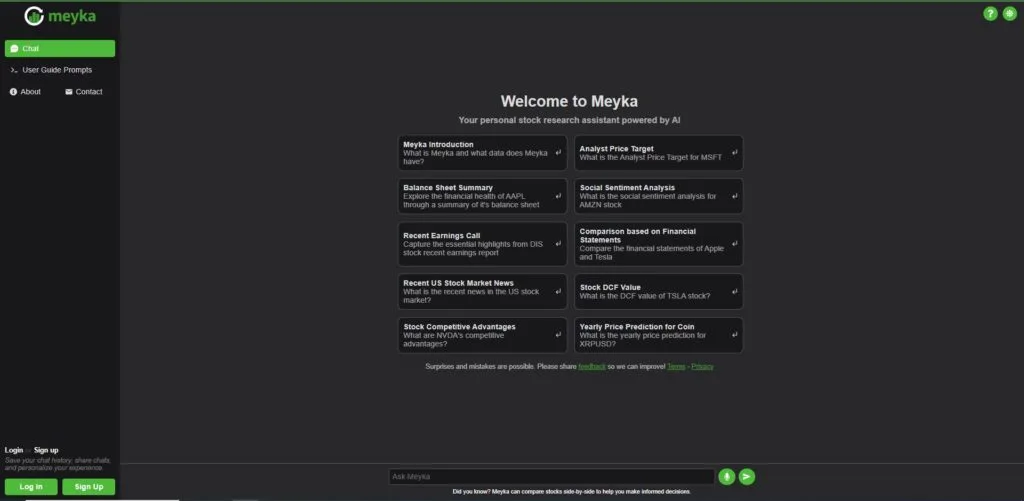This screenshot has height=501, width=1024.
Task: Select the Meyka Introduction prompt card
Action: 483,153
